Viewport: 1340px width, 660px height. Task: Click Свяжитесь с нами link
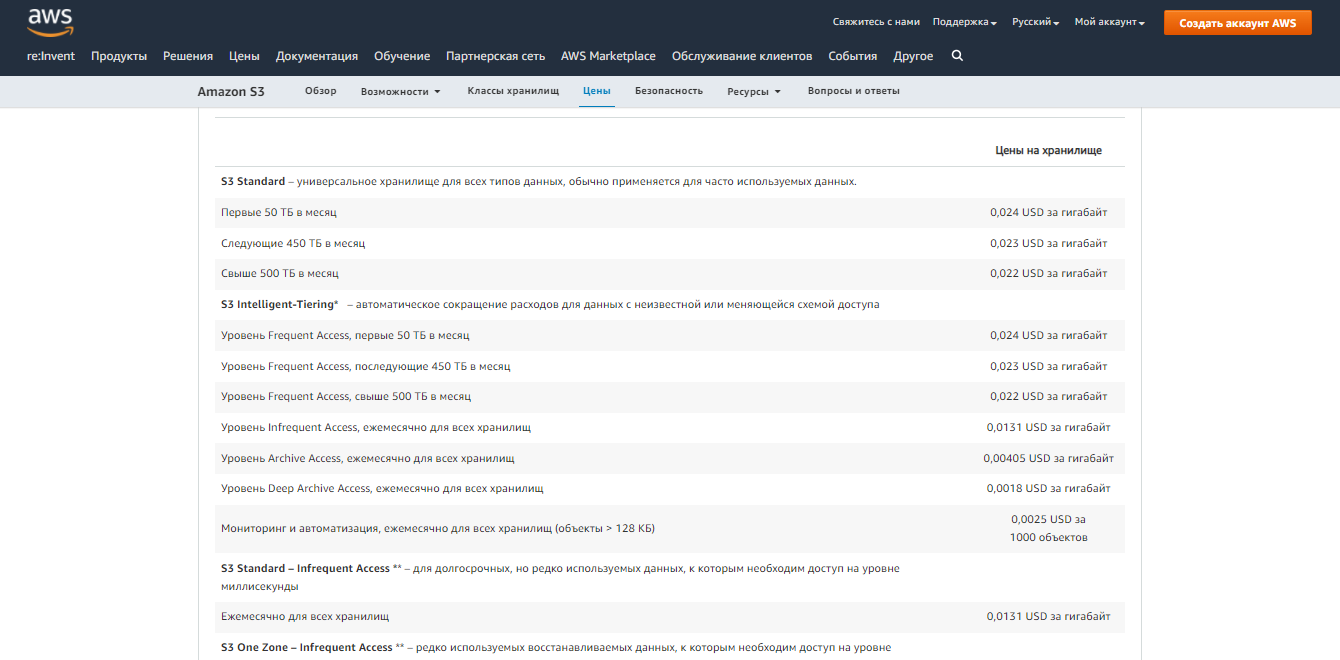[875, 22]
